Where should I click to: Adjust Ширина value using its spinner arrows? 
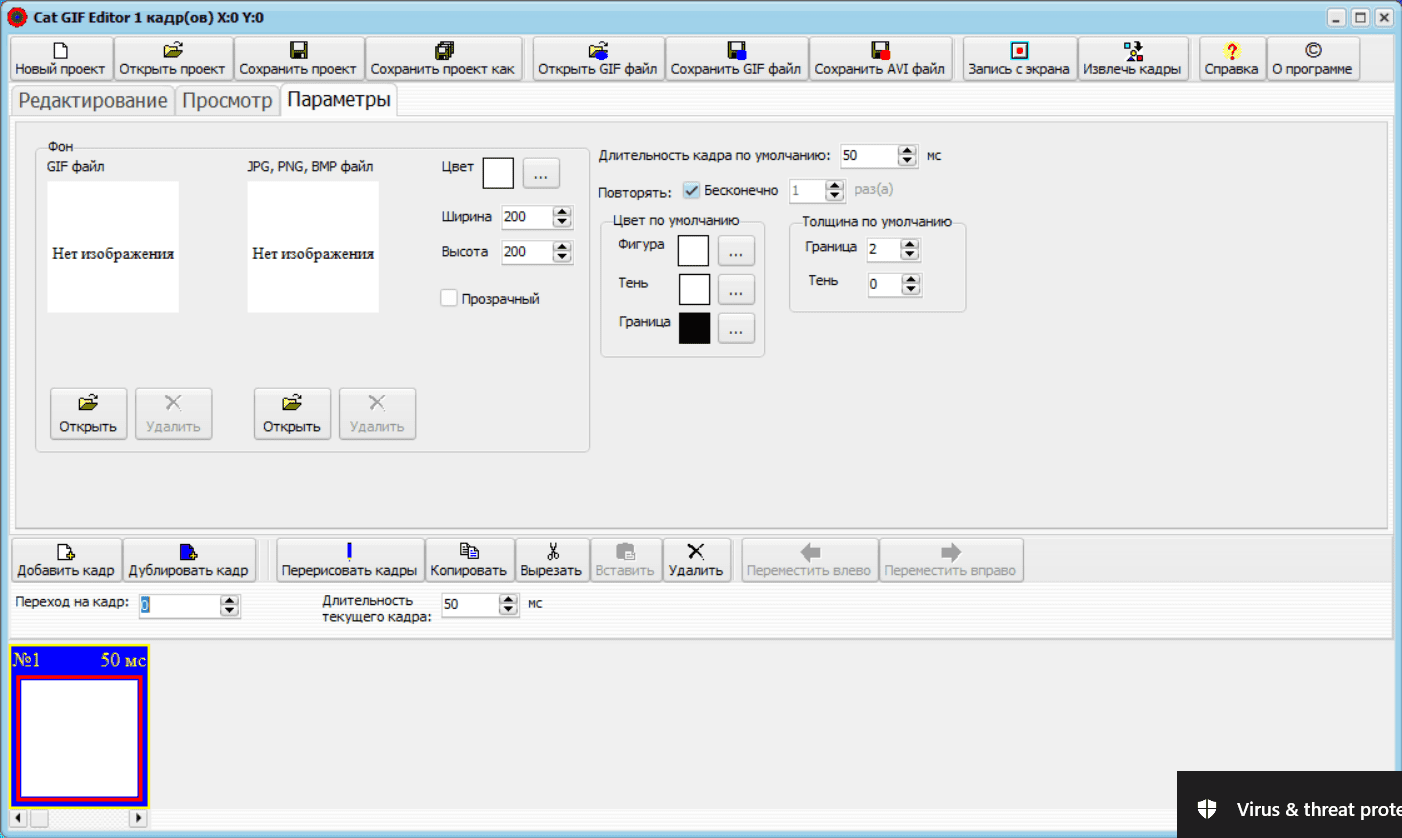click(562, 217)
